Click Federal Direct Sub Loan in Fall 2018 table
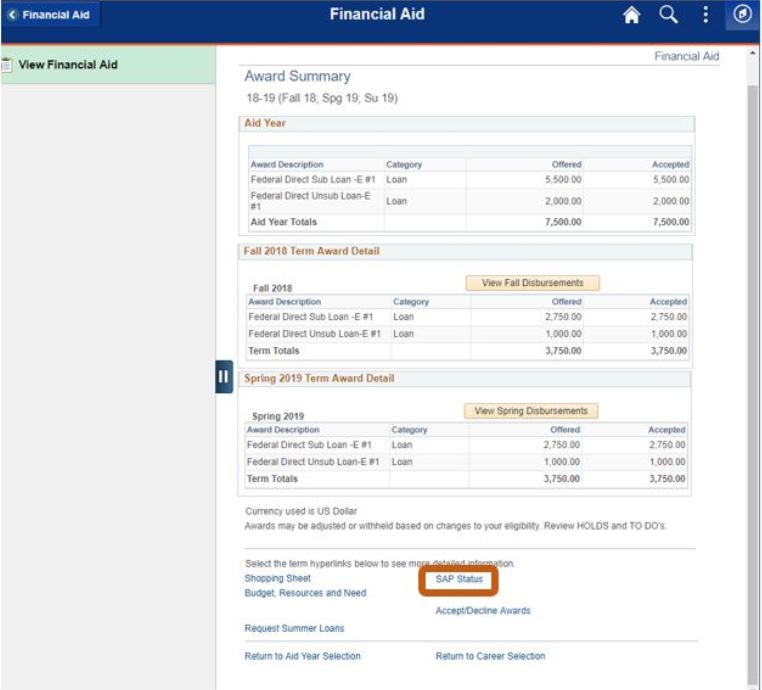This screenshot has height=690, width=762. coord(311,317)
